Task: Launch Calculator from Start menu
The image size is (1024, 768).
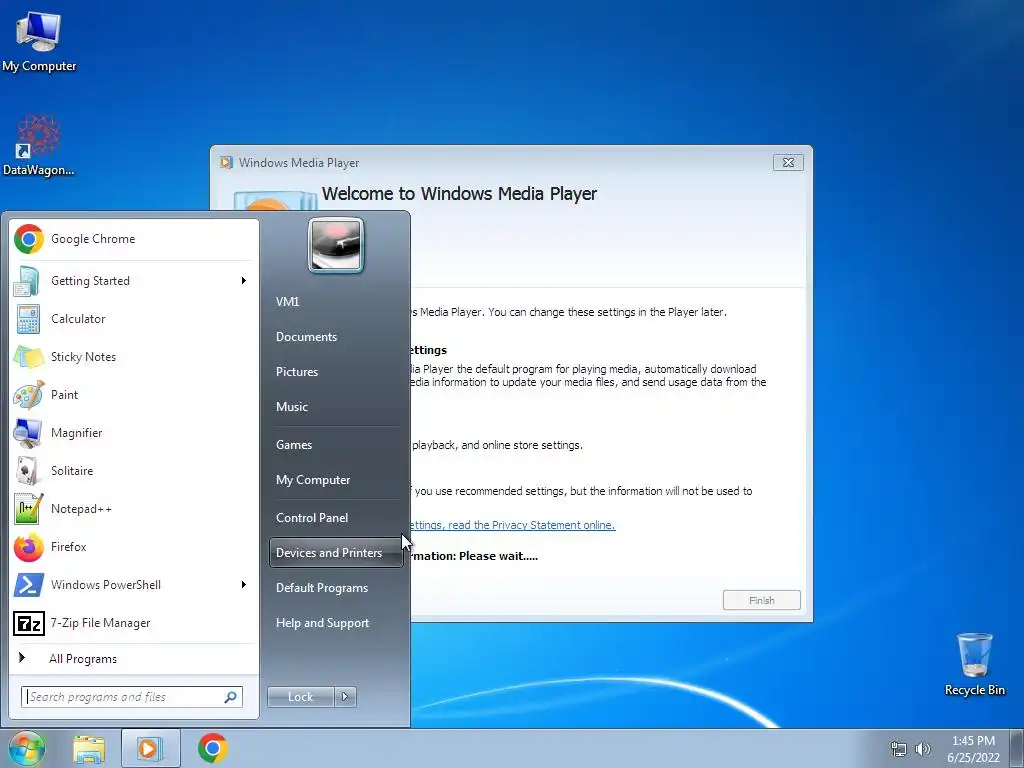Action: (x=134, y=319)
